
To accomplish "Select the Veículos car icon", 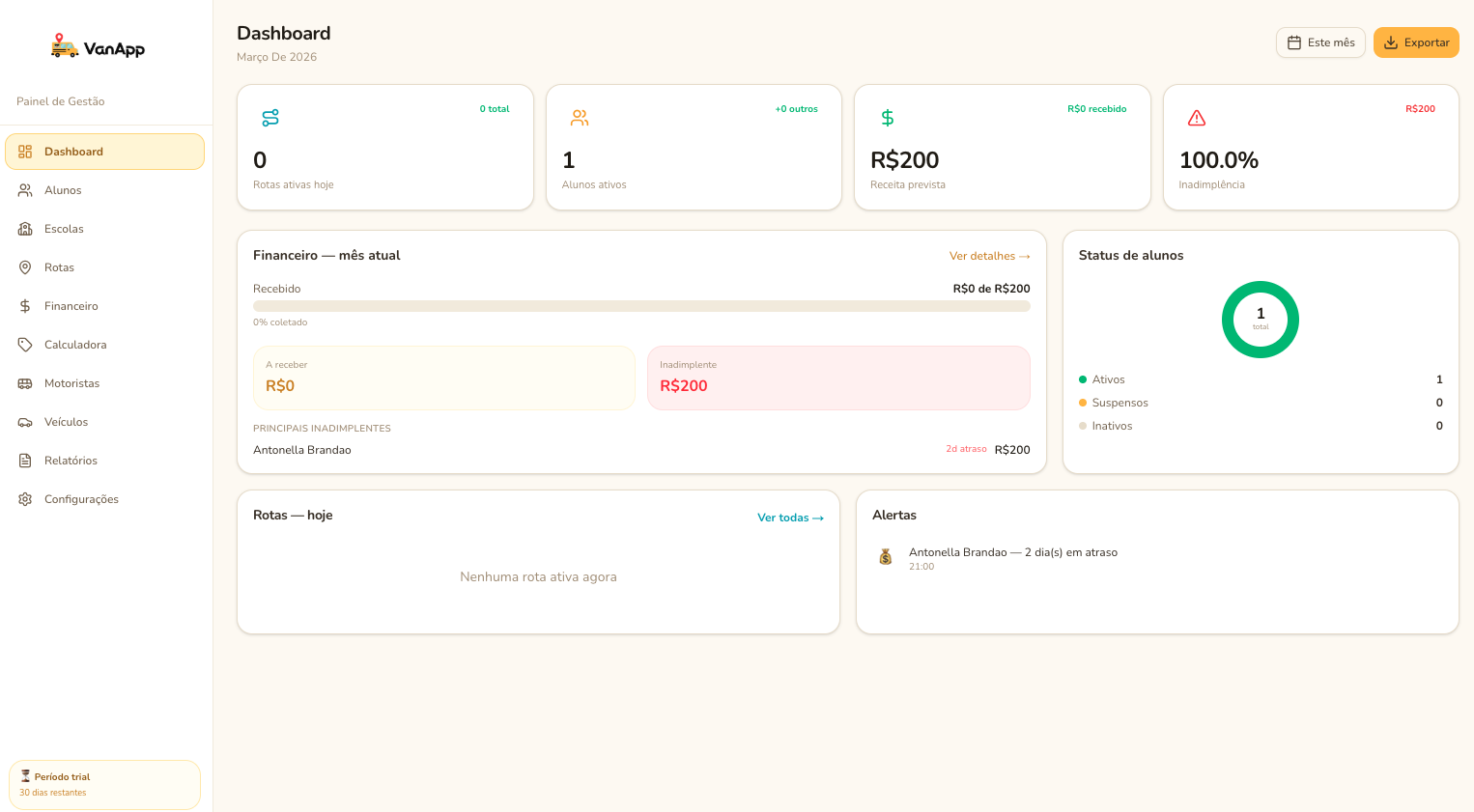I will pyautogui.click(x=25, y=422).
